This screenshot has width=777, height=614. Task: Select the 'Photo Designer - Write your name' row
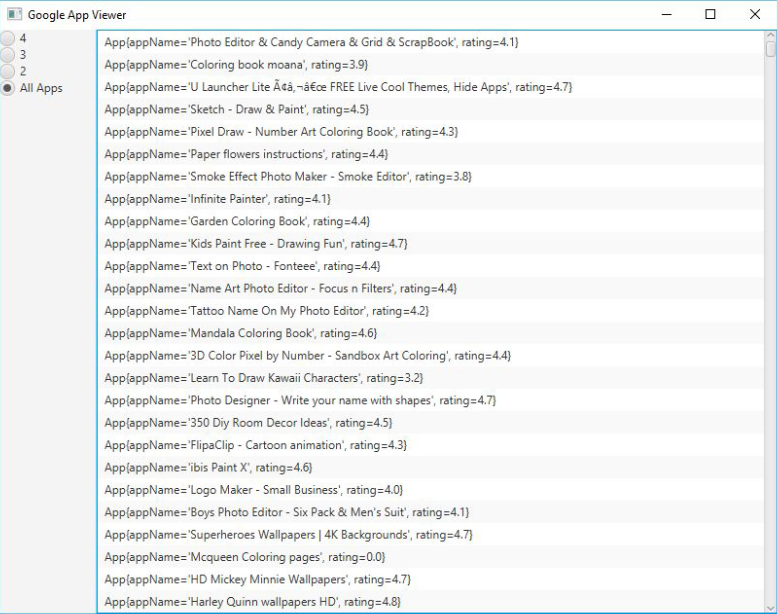click(x=431, y=400)
